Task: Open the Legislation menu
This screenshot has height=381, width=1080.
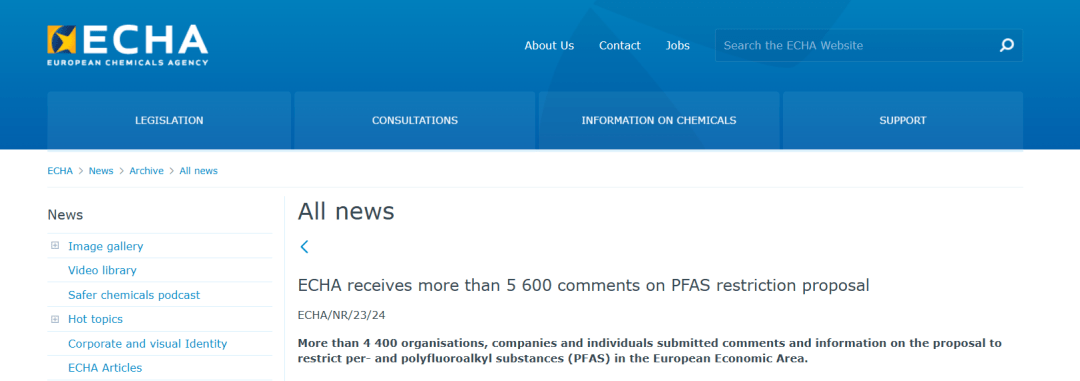Action: [x=169, y=120]
